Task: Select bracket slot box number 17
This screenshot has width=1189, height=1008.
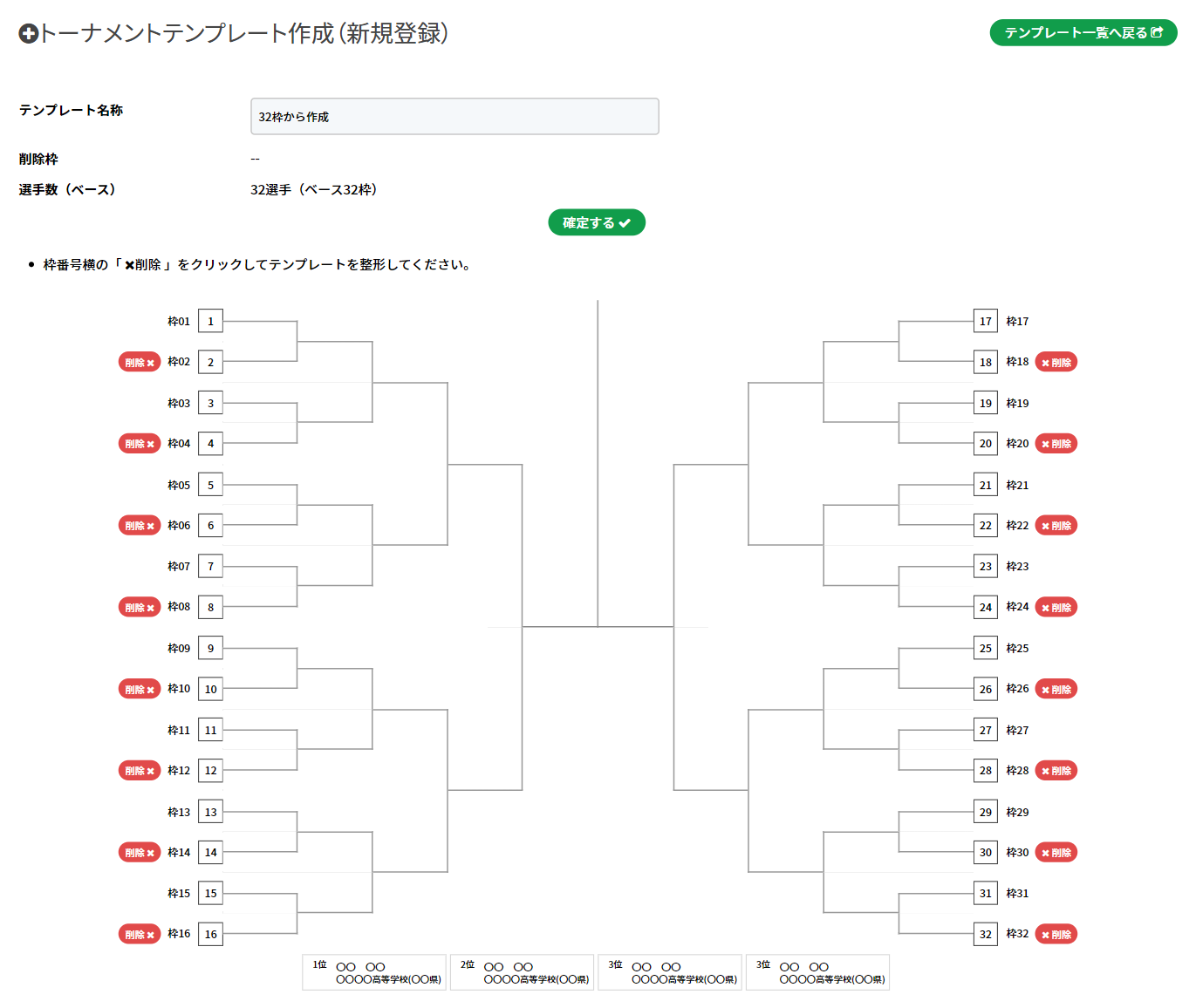Action: (x=985, y=321)
